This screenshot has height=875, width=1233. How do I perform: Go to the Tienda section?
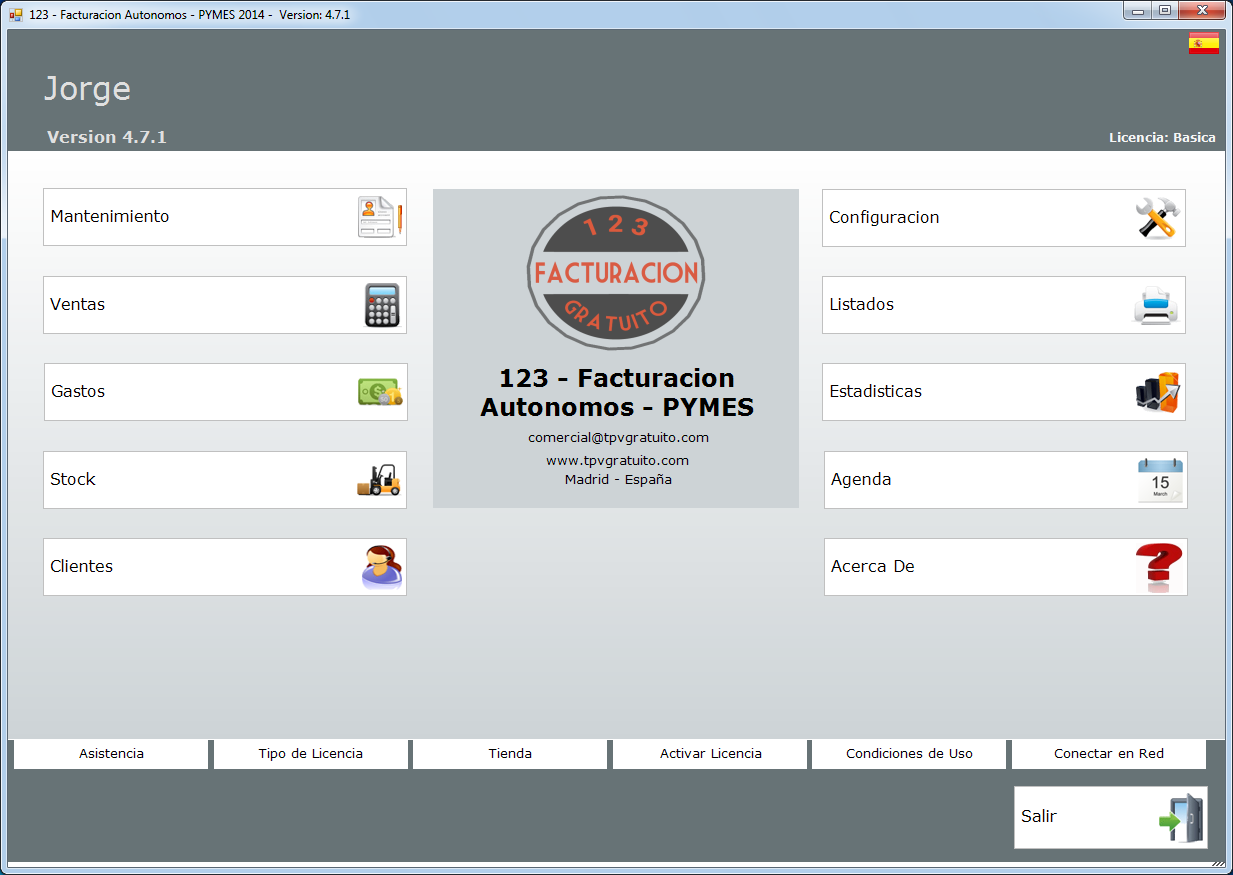(510, 754)
